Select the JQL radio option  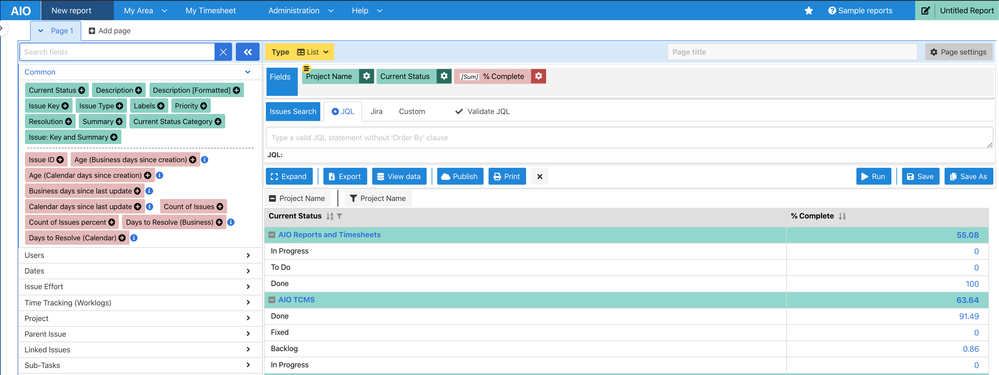tap(336, 111)
